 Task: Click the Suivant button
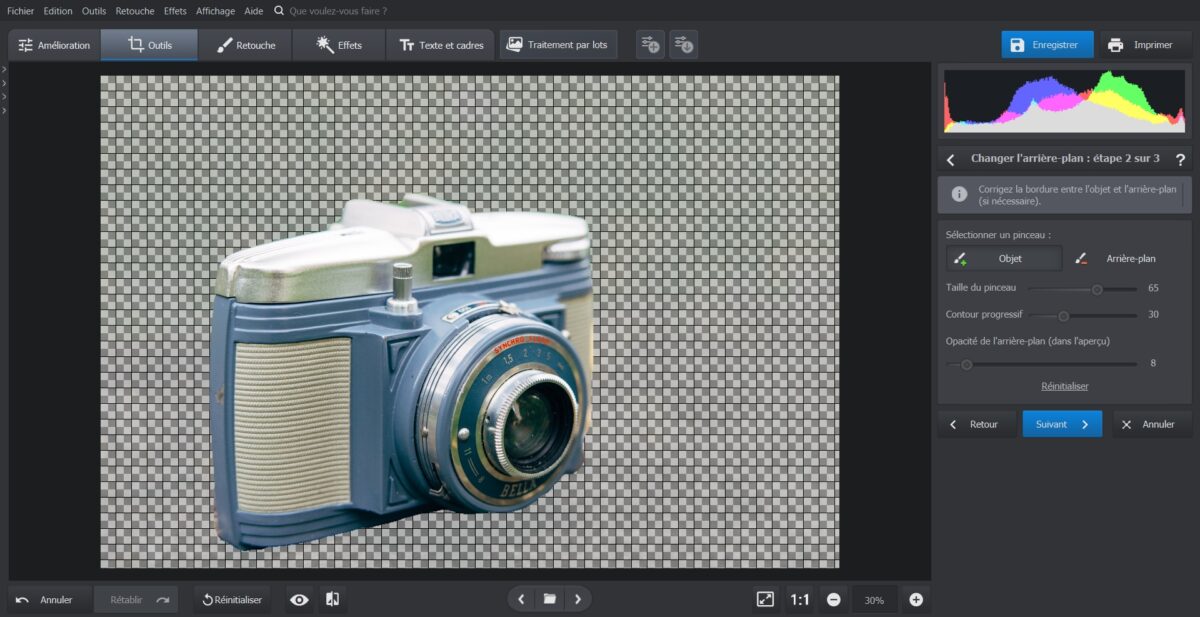tap(1062, 424)
